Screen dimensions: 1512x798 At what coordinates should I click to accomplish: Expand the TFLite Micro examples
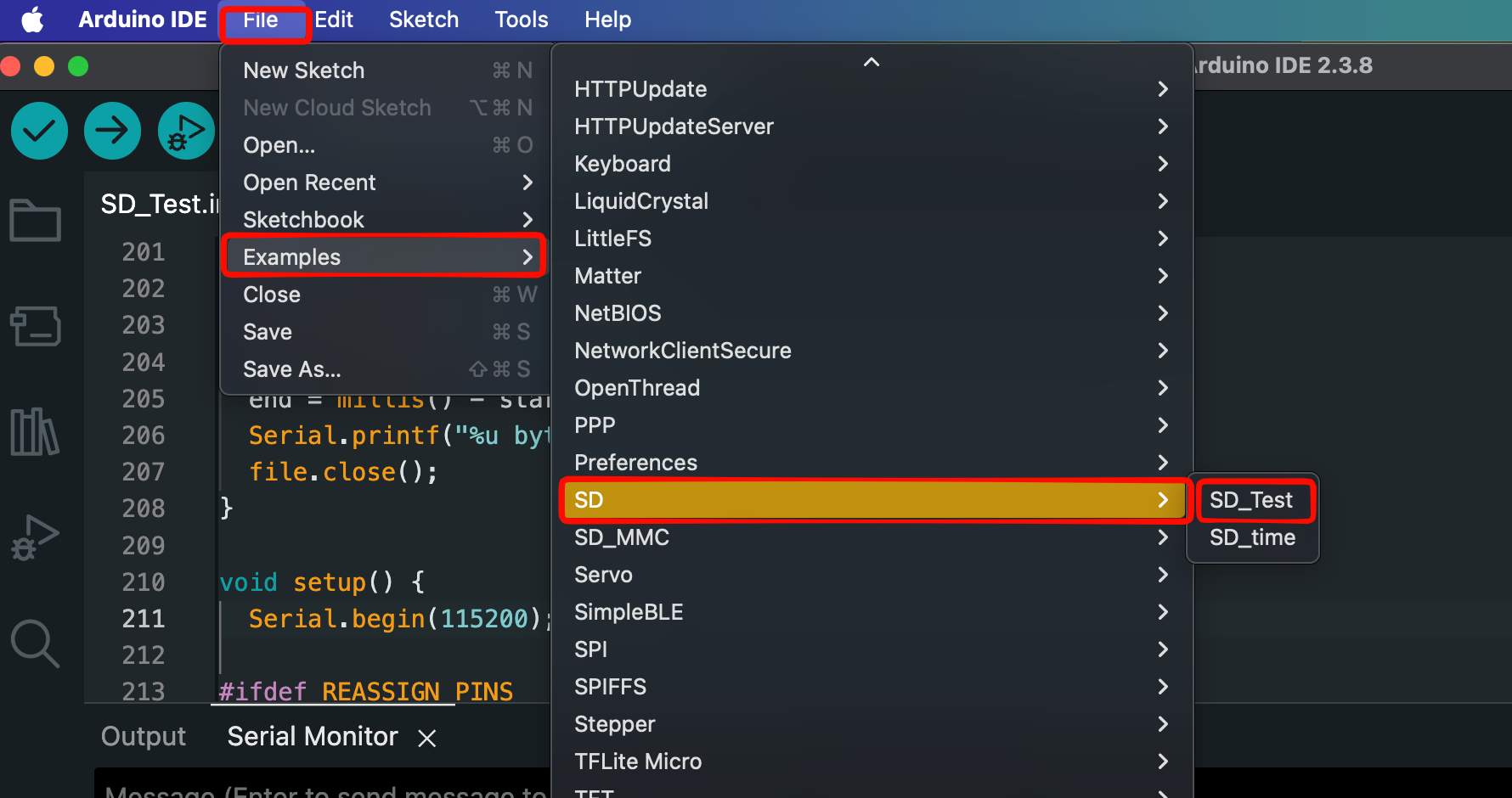coord(872,761)
